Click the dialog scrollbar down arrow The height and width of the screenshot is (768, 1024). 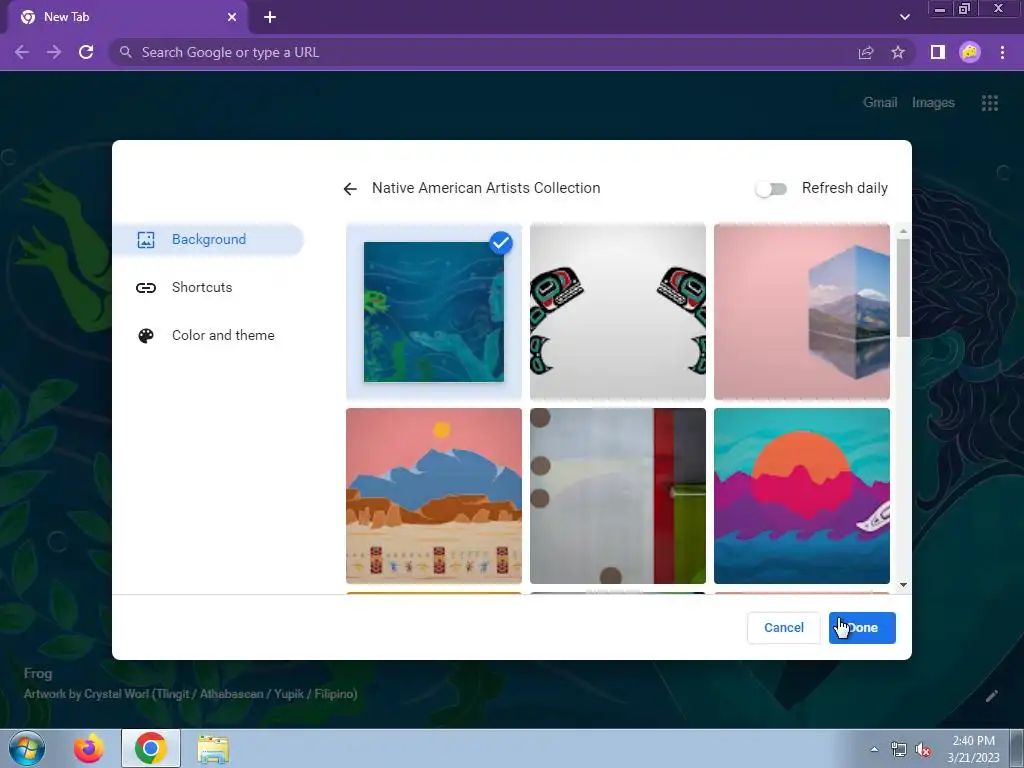tap(903, 585)
